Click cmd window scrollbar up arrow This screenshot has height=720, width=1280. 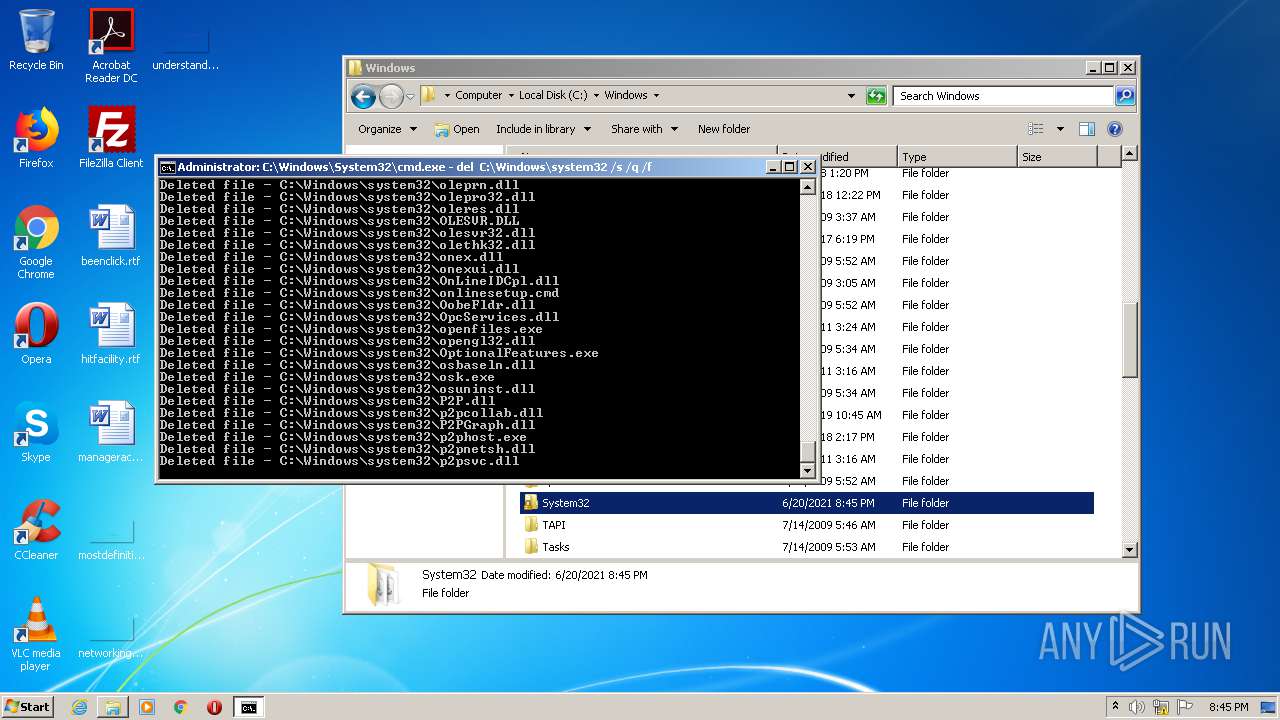coord(808,186)
